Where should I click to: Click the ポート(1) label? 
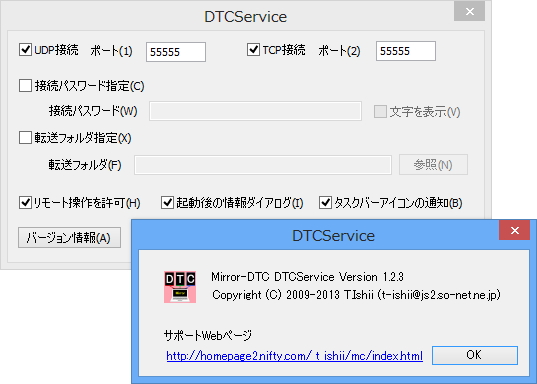coord(112,51)
